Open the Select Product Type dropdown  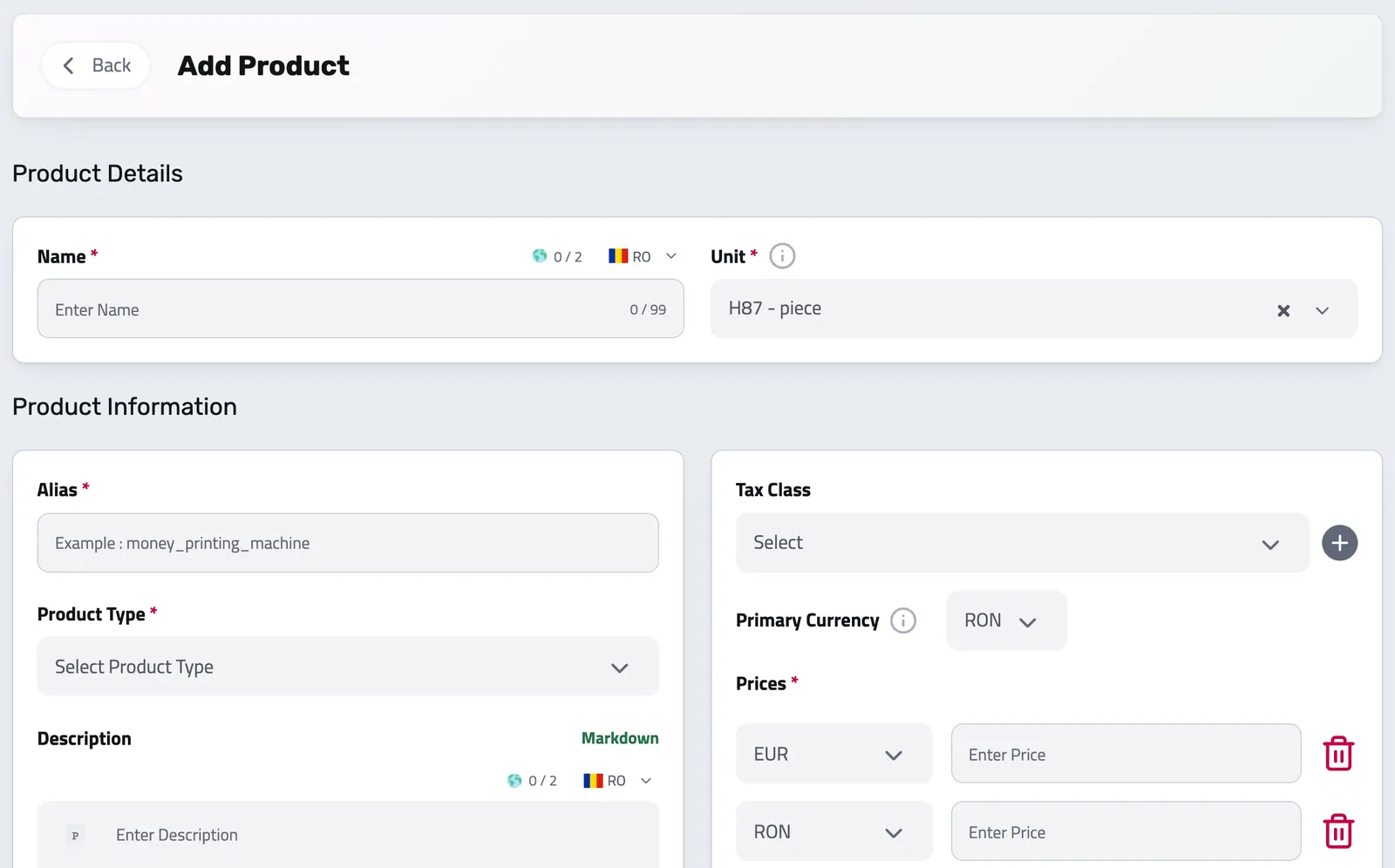(x=348, y=667)
